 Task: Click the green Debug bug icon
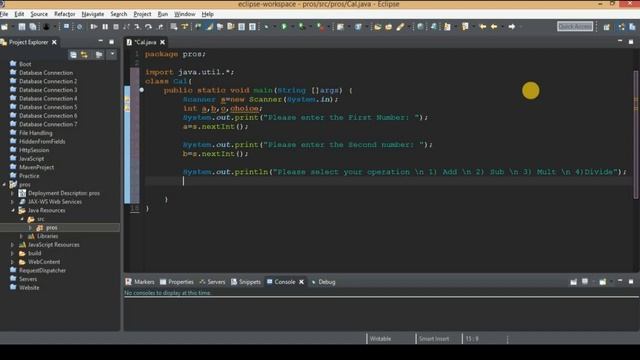pyautogui.click(x=302, y=27)
